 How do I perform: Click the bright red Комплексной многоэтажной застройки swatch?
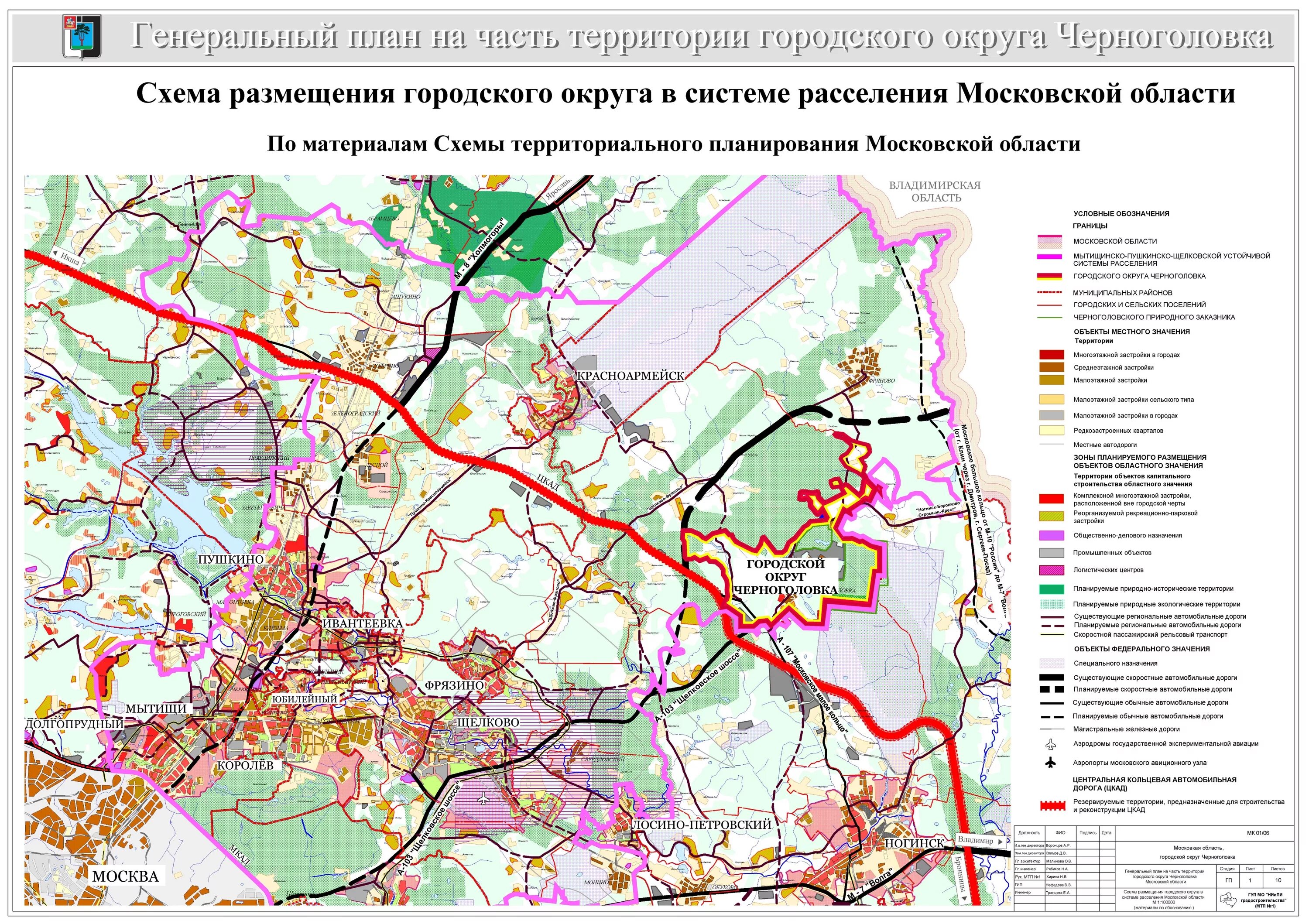[1052, 499]
